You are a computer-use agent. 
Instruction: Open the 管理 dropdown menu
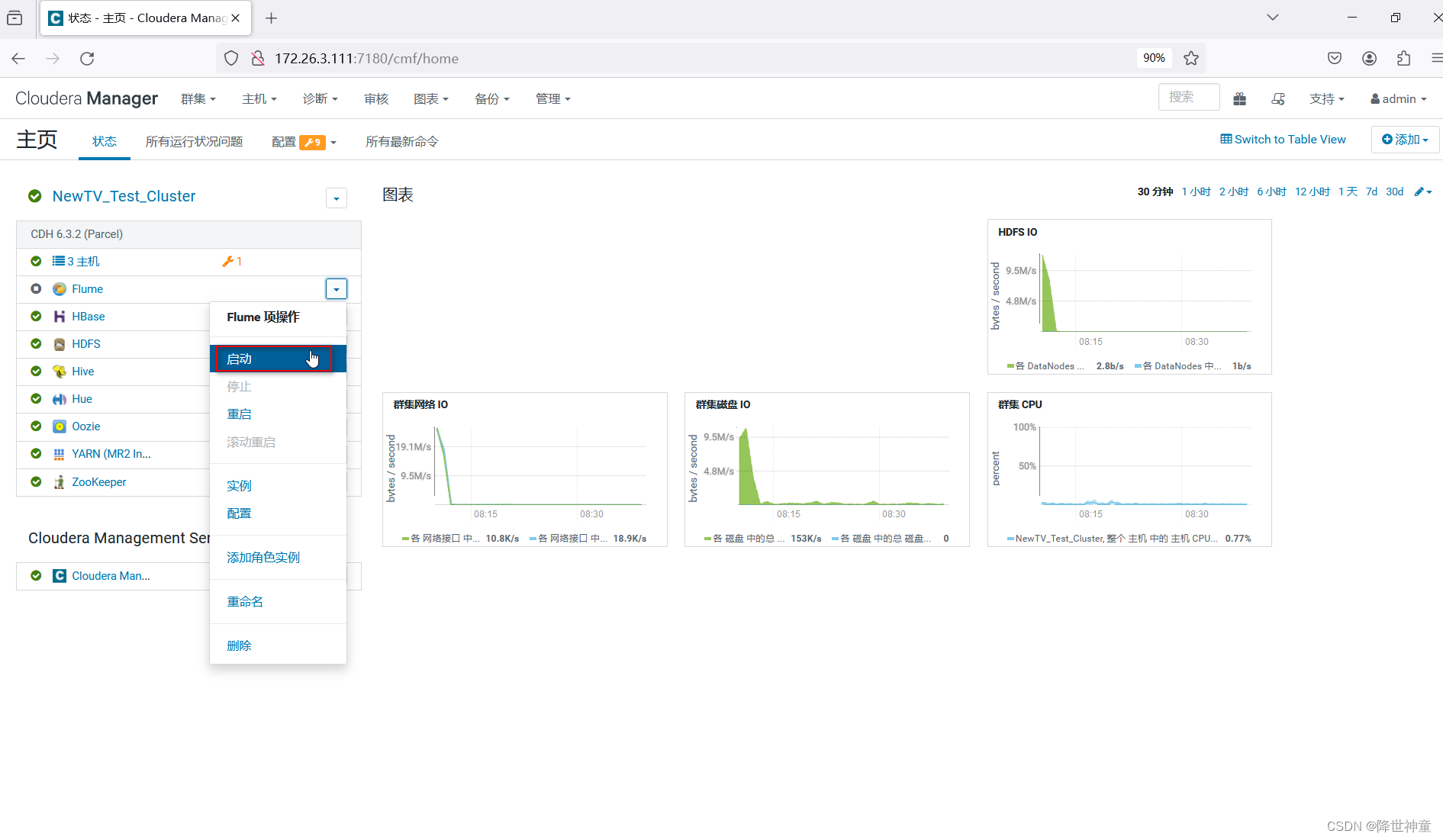(x=553, y=99)
